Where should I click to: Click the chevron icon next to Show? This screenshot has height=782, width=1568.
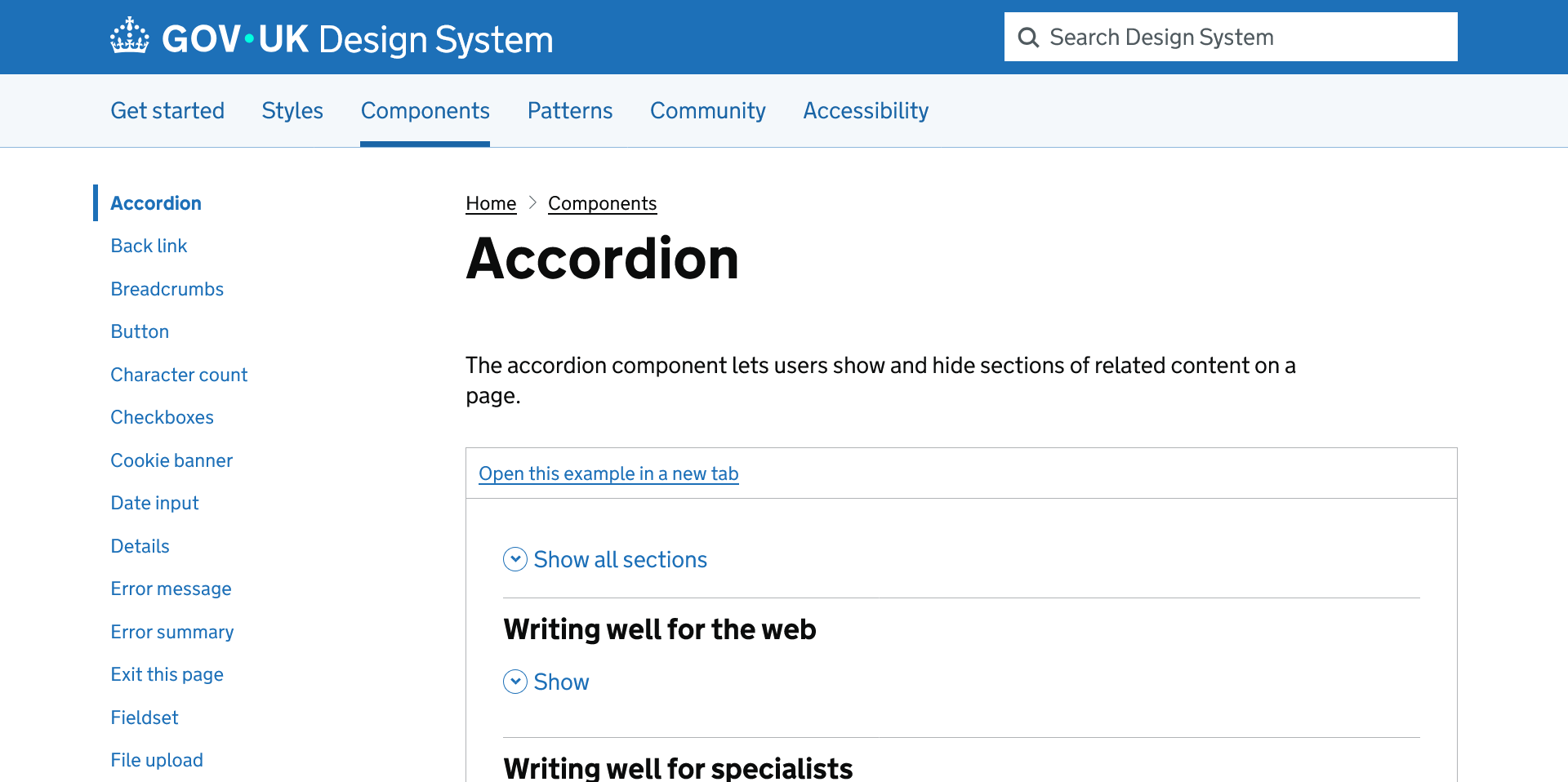pos(514,682)
